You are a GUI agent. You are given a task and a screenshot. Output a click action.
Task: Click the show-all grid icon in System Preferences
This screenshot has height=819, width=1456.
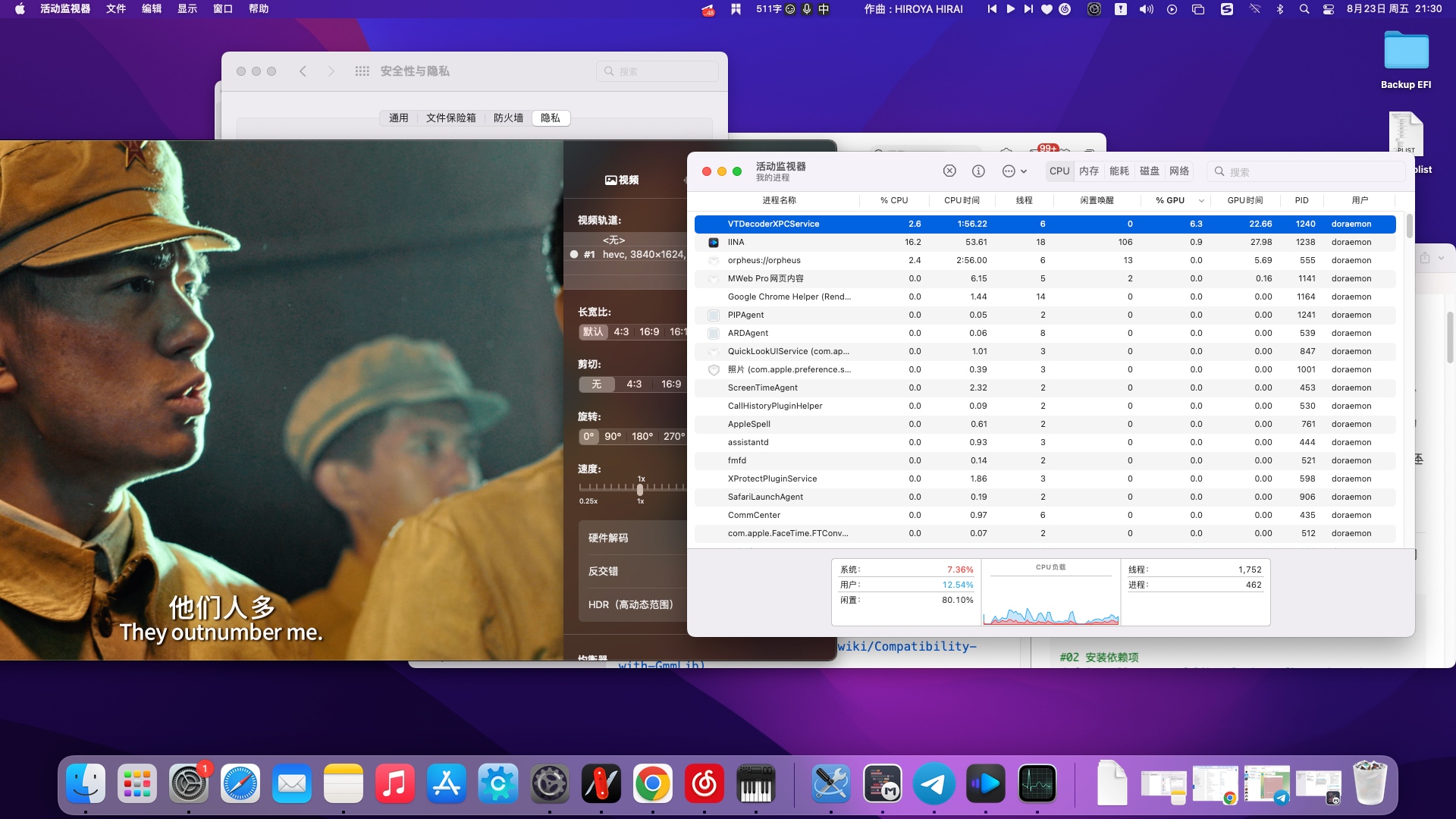[362, 71]
